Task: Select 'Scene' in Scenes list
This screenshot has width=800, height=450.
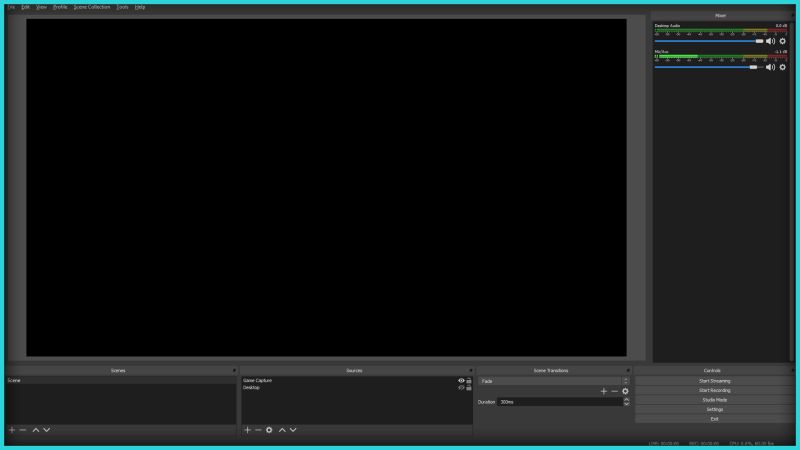Action: click(121, 381)
